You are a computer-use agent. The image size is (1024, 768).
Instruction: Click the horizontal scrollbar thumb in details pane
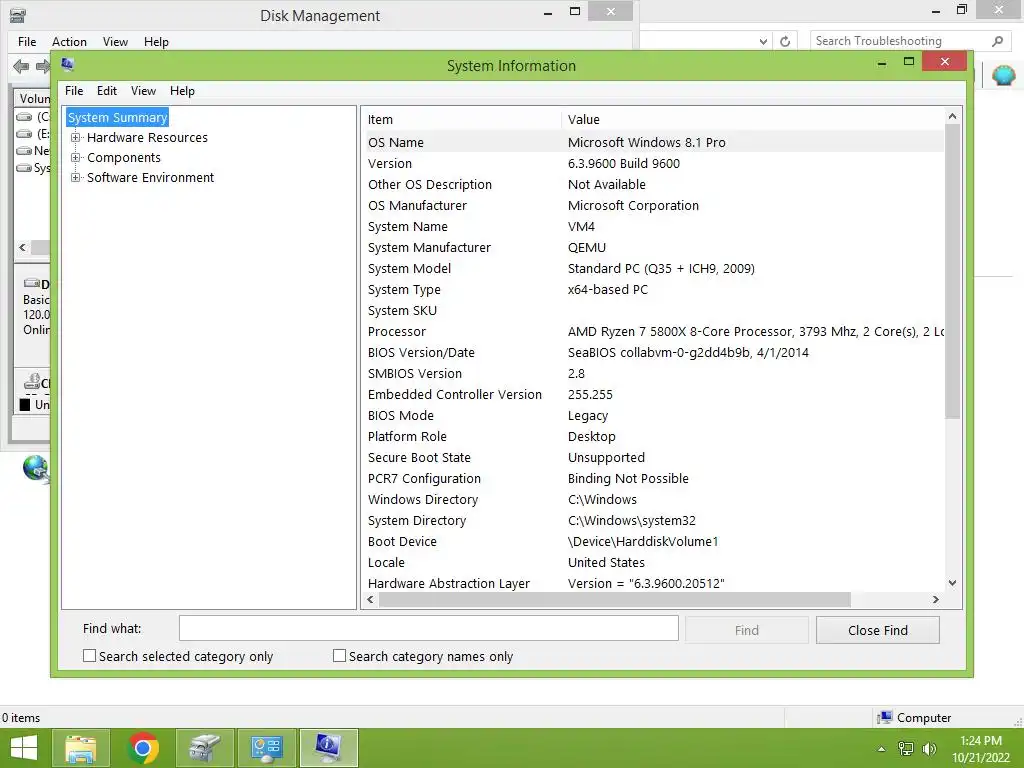[x=614, y=599]
